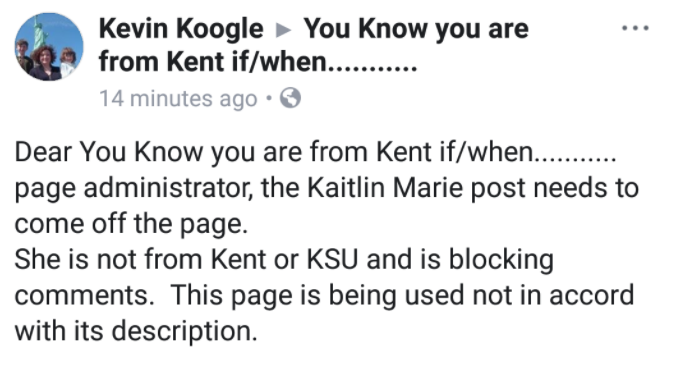Click the arrow icon after Kevin Koogle
This screenshot has width=675, height=365.
[x=283, y=30]
